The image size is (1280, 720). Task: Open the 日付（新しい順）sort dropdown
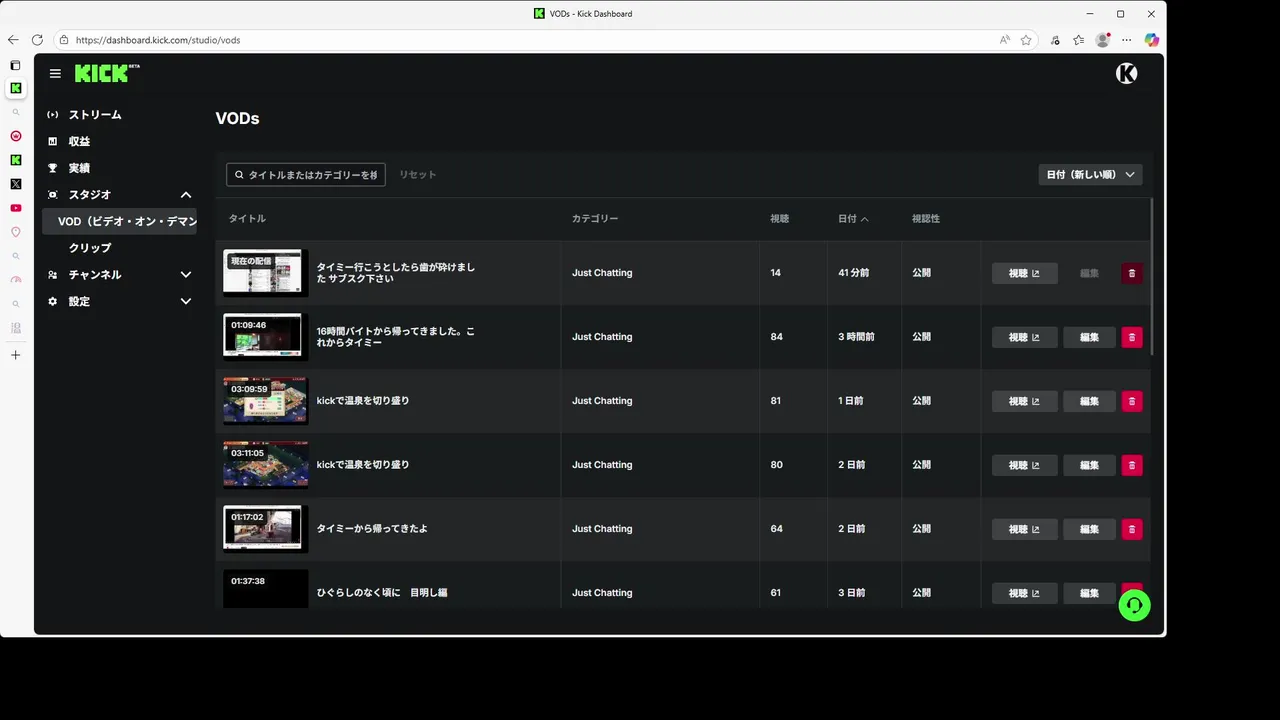click(x=1090, y=174)
